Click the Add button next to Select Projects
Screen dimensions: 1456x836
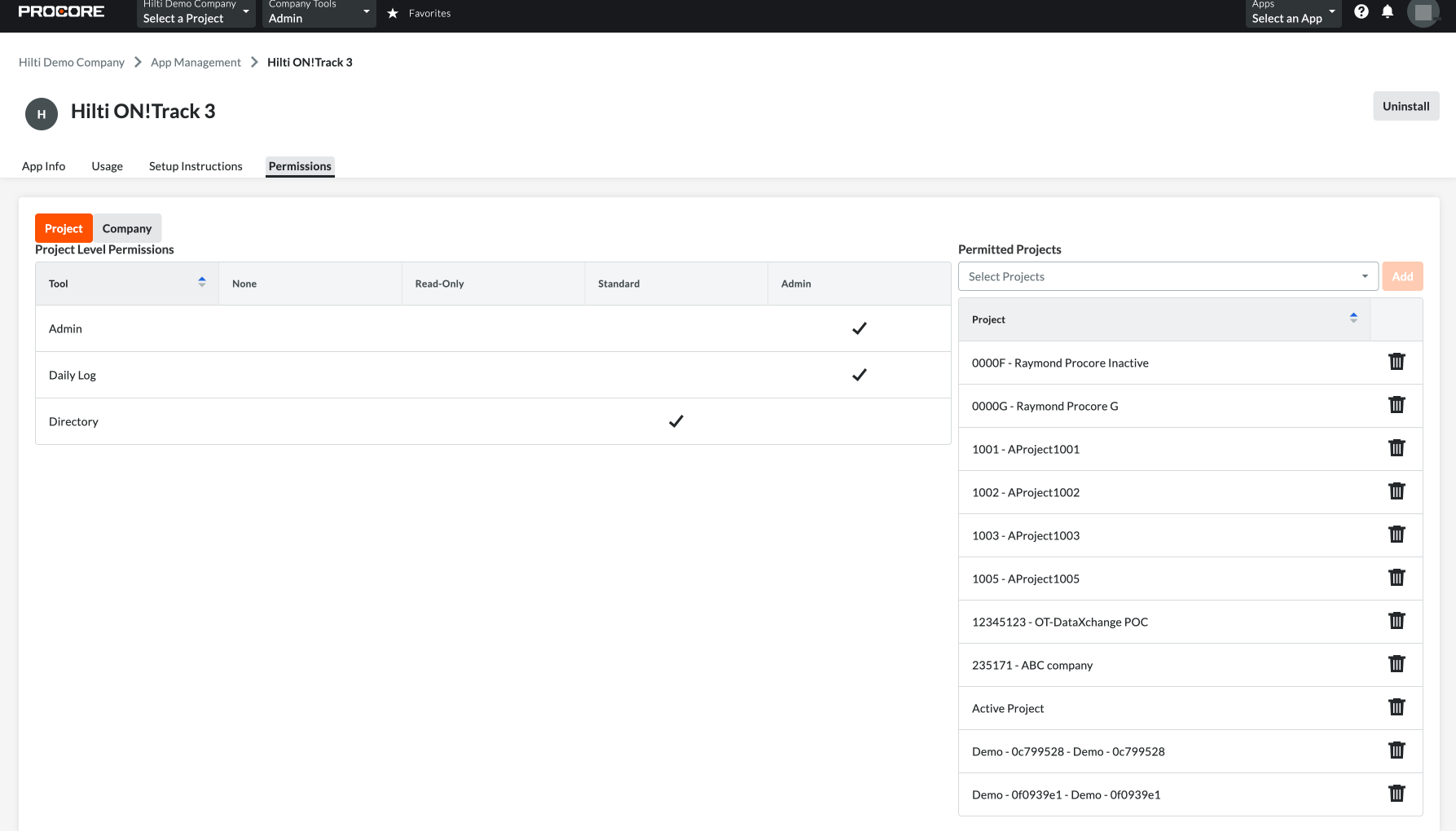point(1402,277)
